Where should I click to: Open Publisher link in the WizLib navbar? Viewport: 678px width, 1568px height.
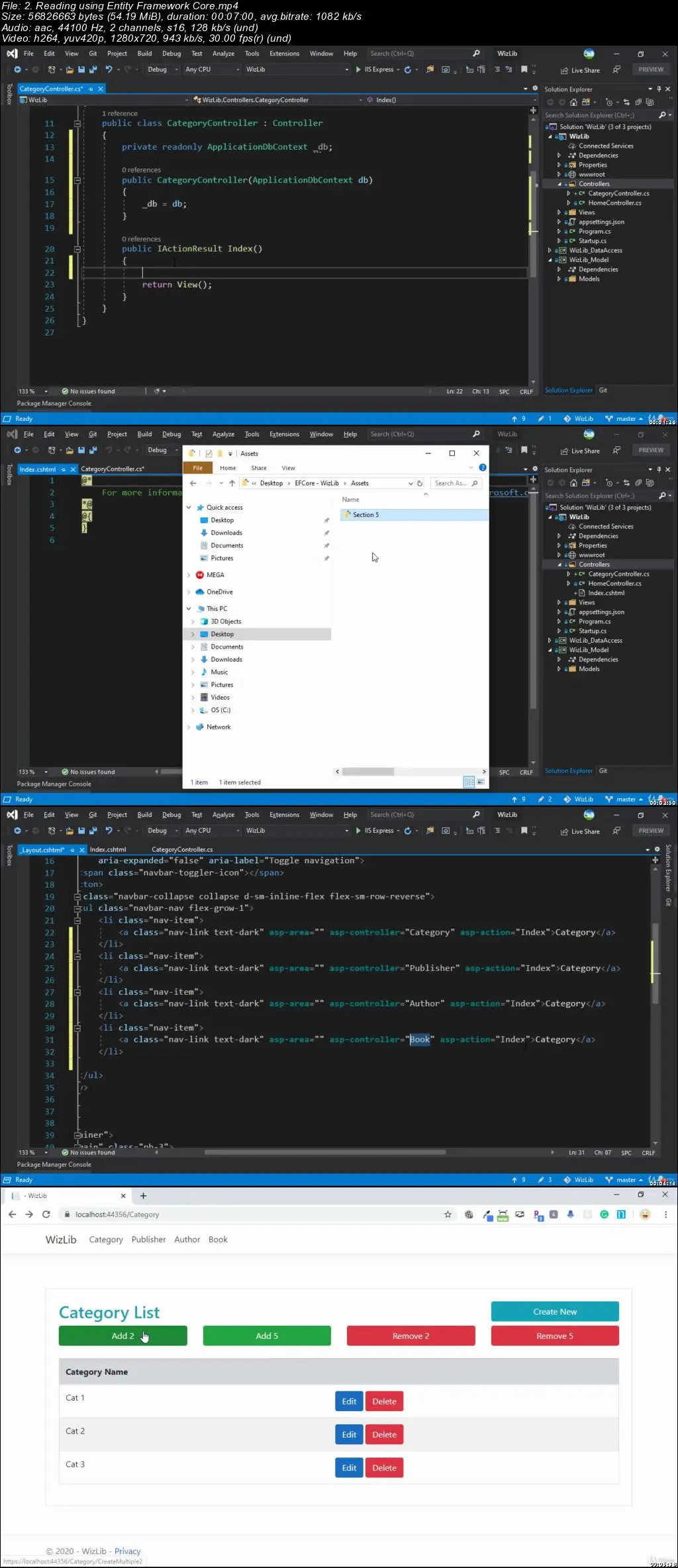click(x=148, y=1239)
